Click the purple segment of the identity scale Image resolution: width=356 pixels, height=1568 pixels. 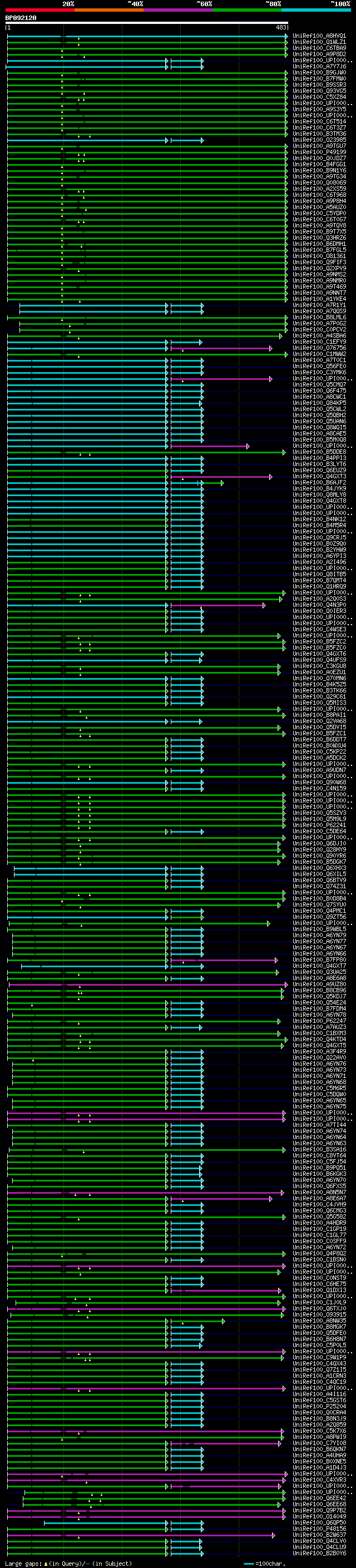[x=179, y=11]
